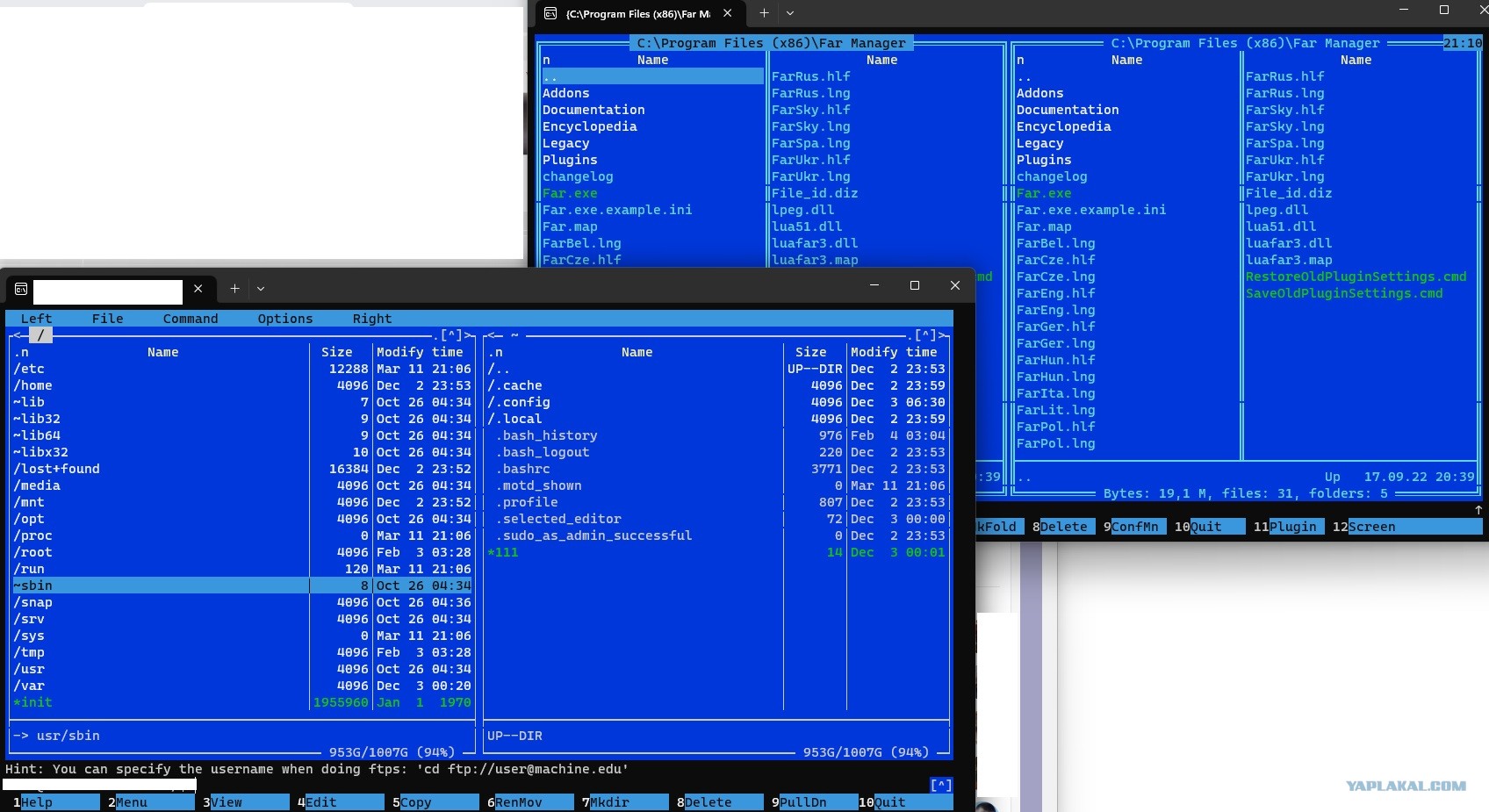Click right panel history back arrow

coord(491,335)
